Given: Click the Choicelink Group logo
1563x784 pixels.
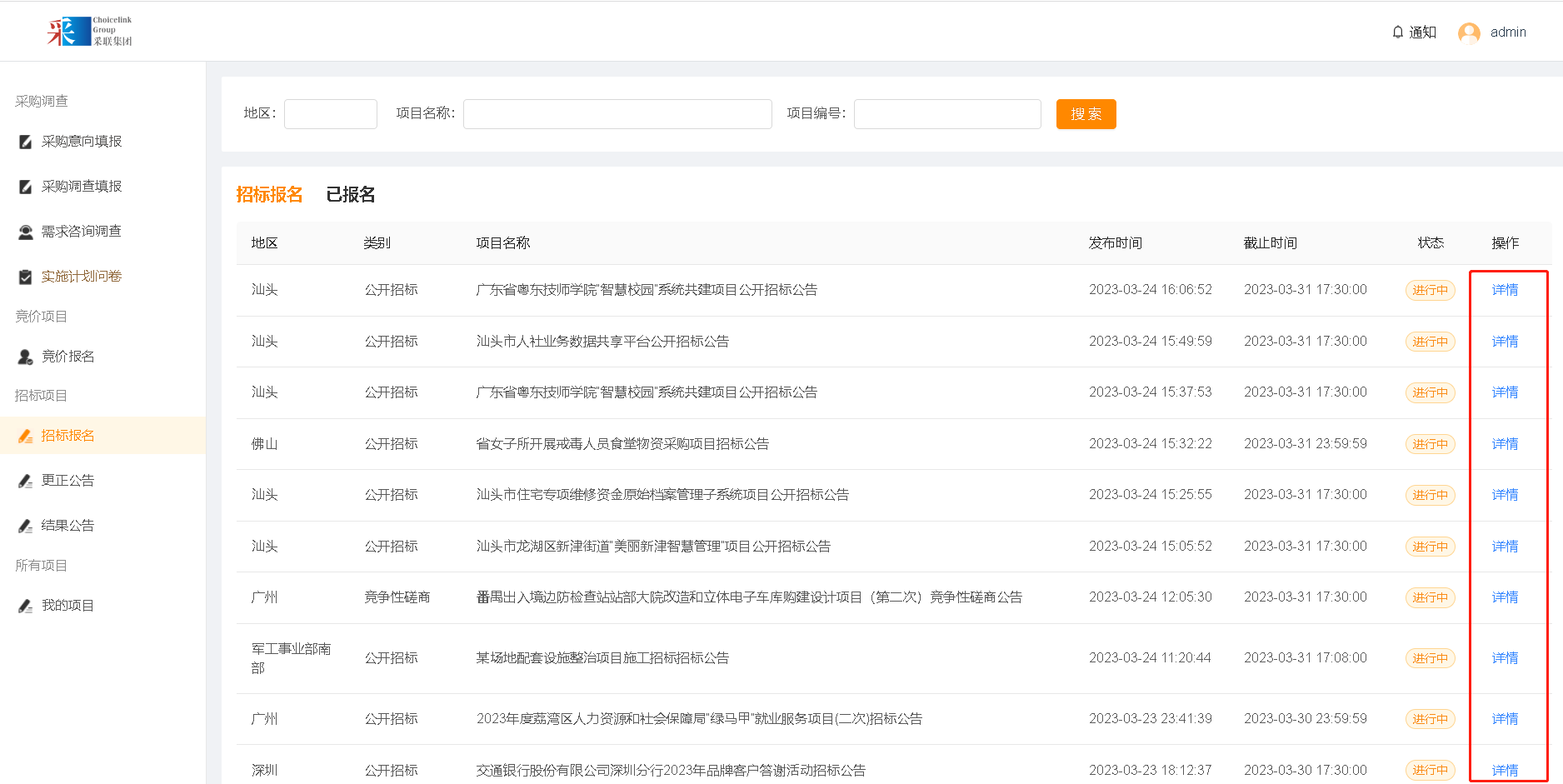Looking at the screenshot, I should point(90,31).
